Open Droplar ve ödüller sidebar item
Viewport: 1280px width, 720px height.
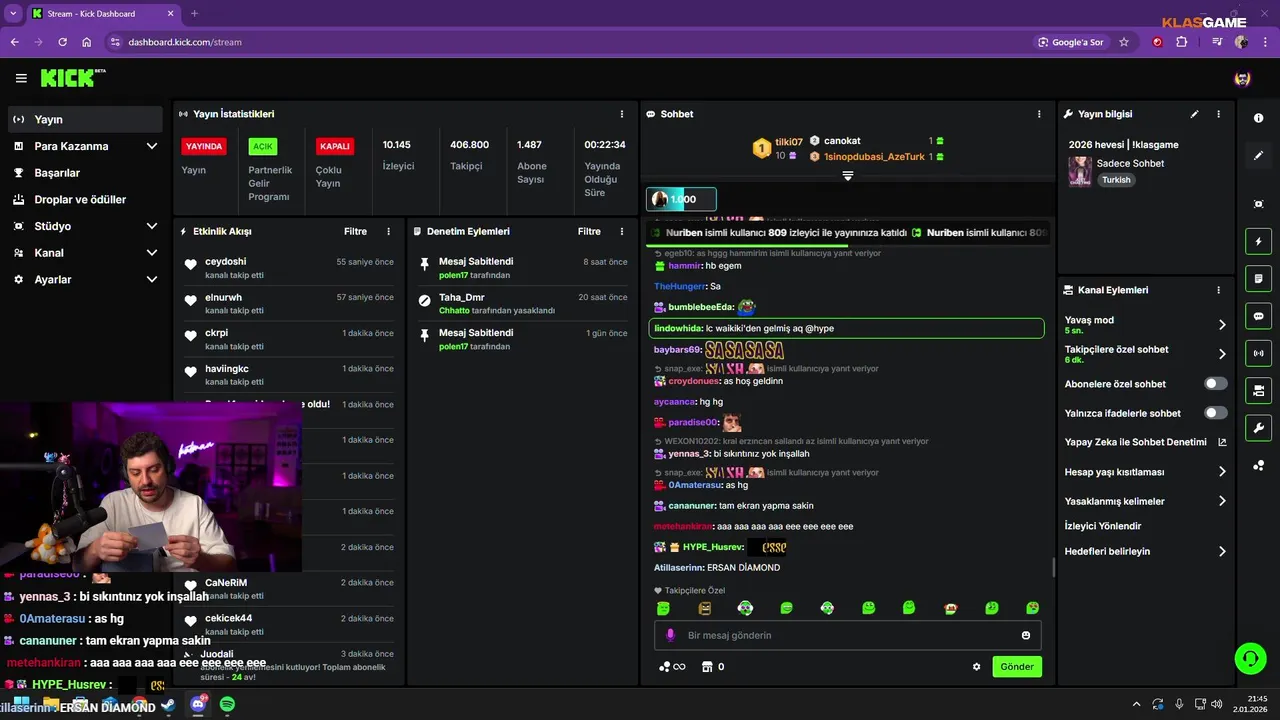(x=85, y=200)
